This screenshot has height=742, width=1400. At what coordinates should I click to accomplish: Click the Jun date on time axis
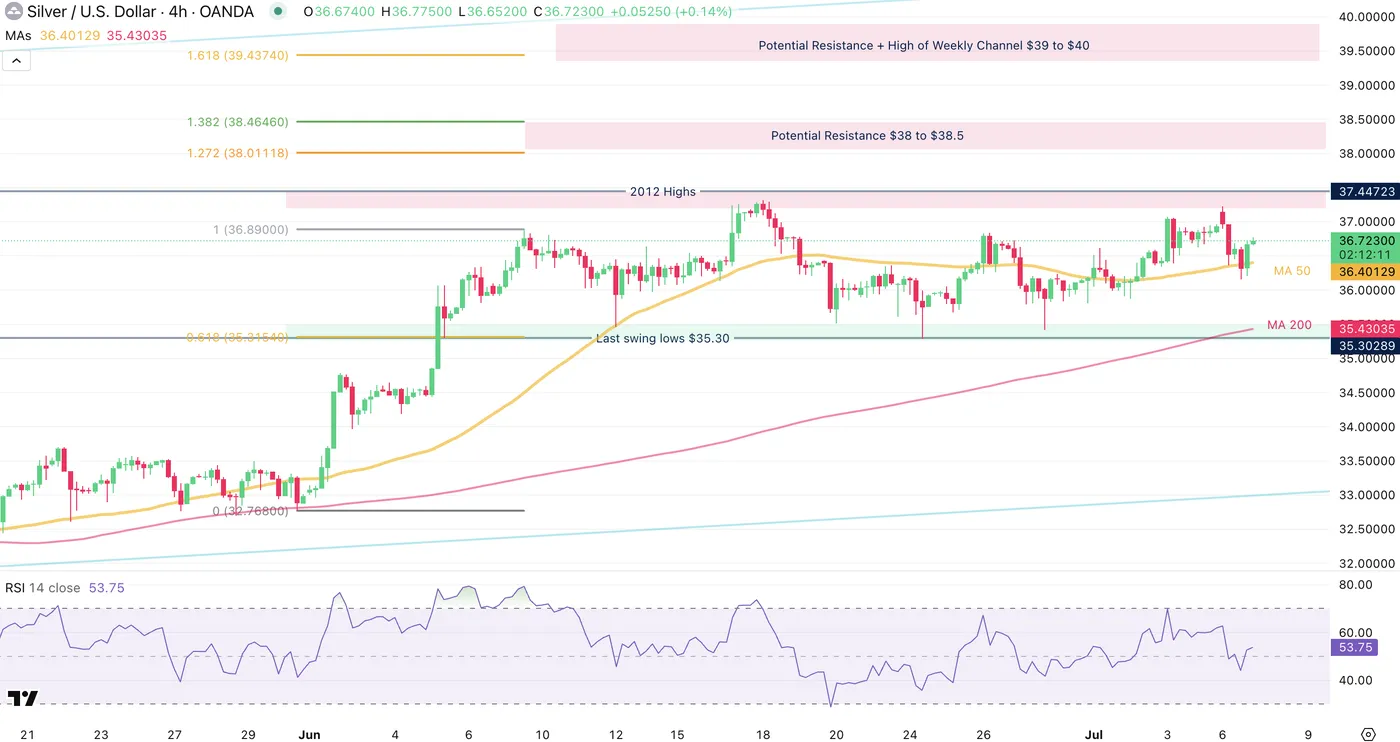tap(308, 735)
